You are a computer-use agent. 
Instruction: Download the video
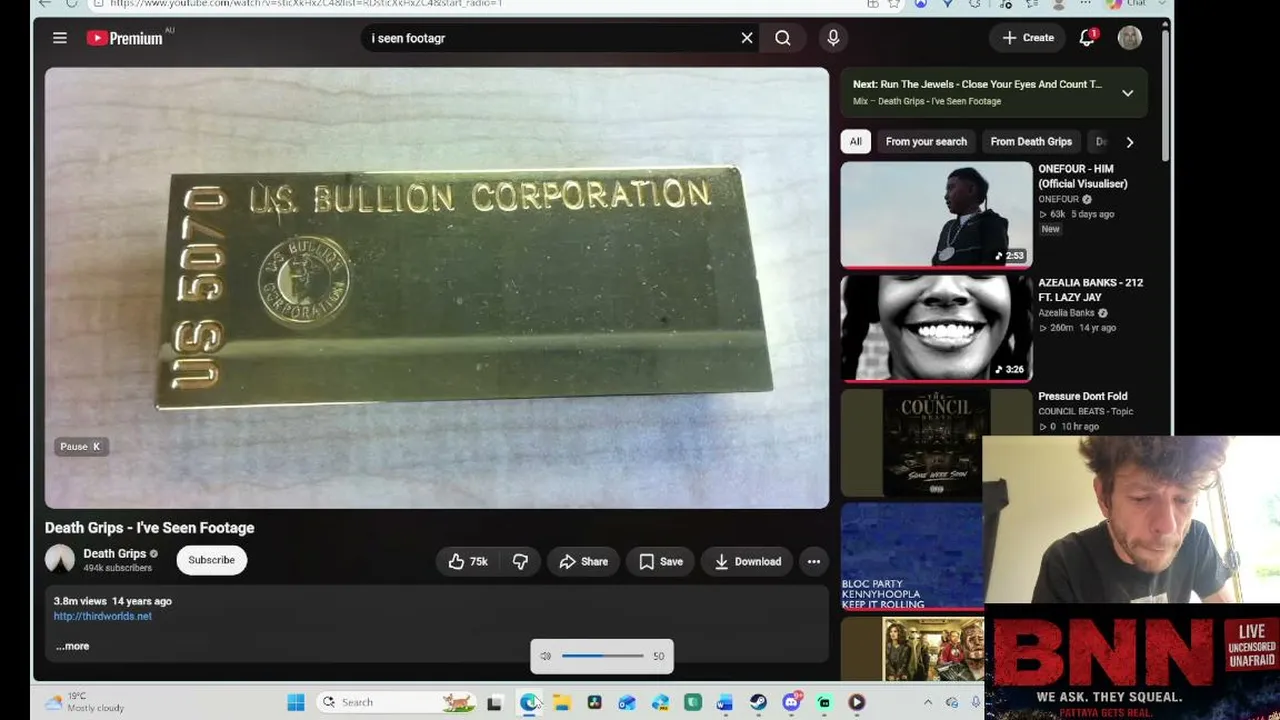pyautogui.click(x=748, y=562)
